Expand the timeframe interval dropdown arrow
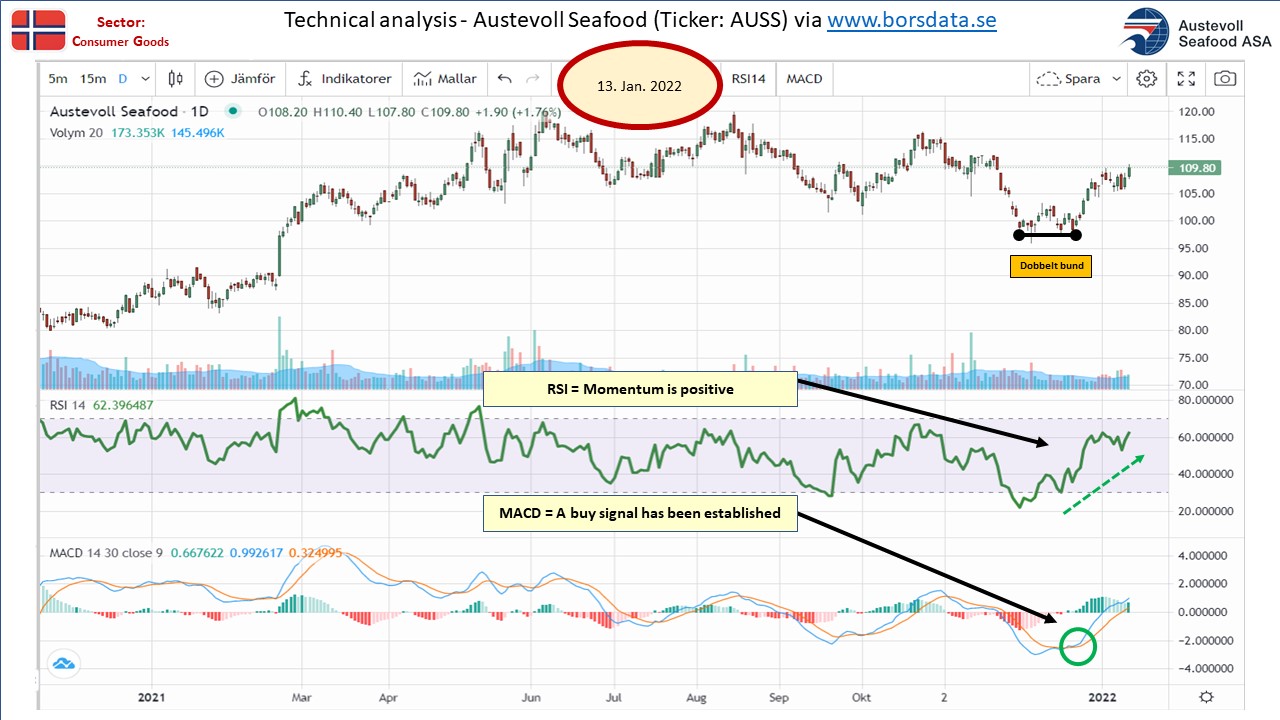This screenshot has height=720, width=1280. point(146,79)
